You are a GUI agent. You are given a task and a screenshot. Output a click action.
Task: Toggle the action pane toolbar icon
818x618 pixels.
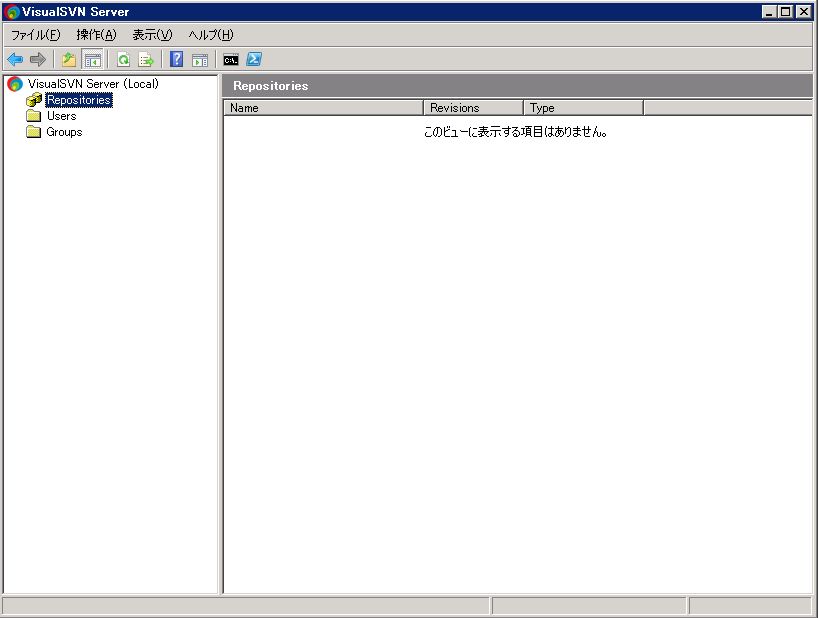[x=200, y=60]
